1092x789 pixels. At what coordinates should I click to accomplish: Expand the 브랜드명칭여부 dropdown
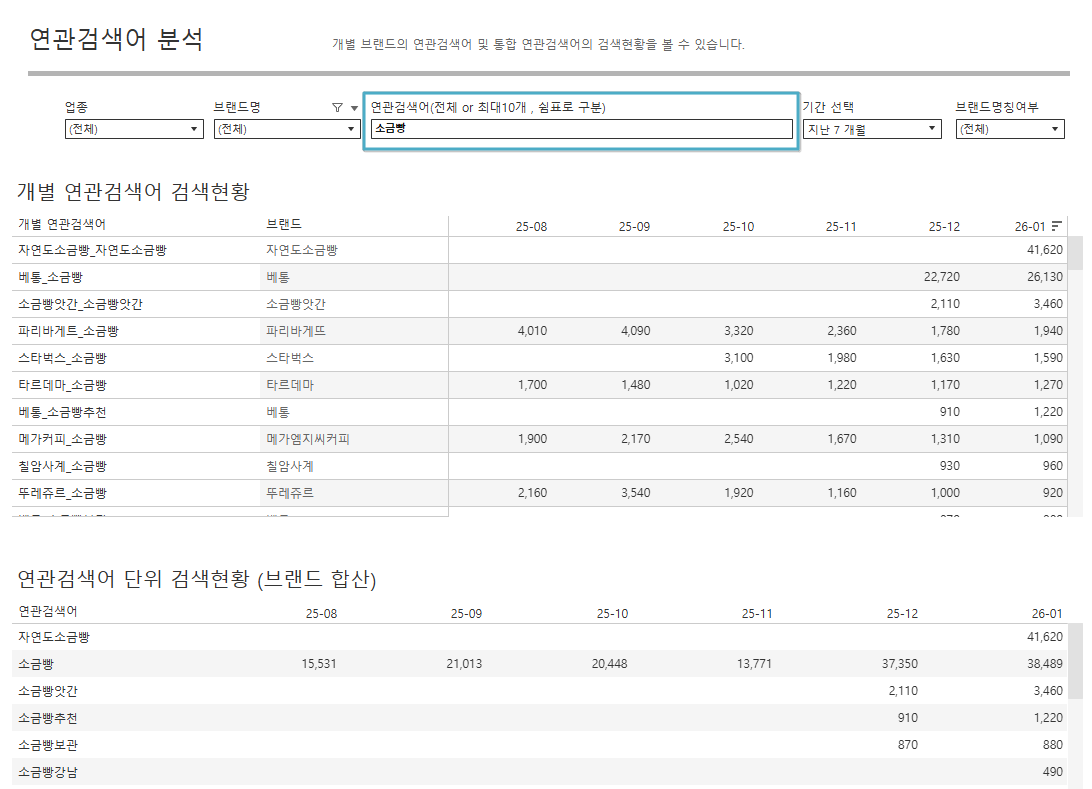point(1010,129)
